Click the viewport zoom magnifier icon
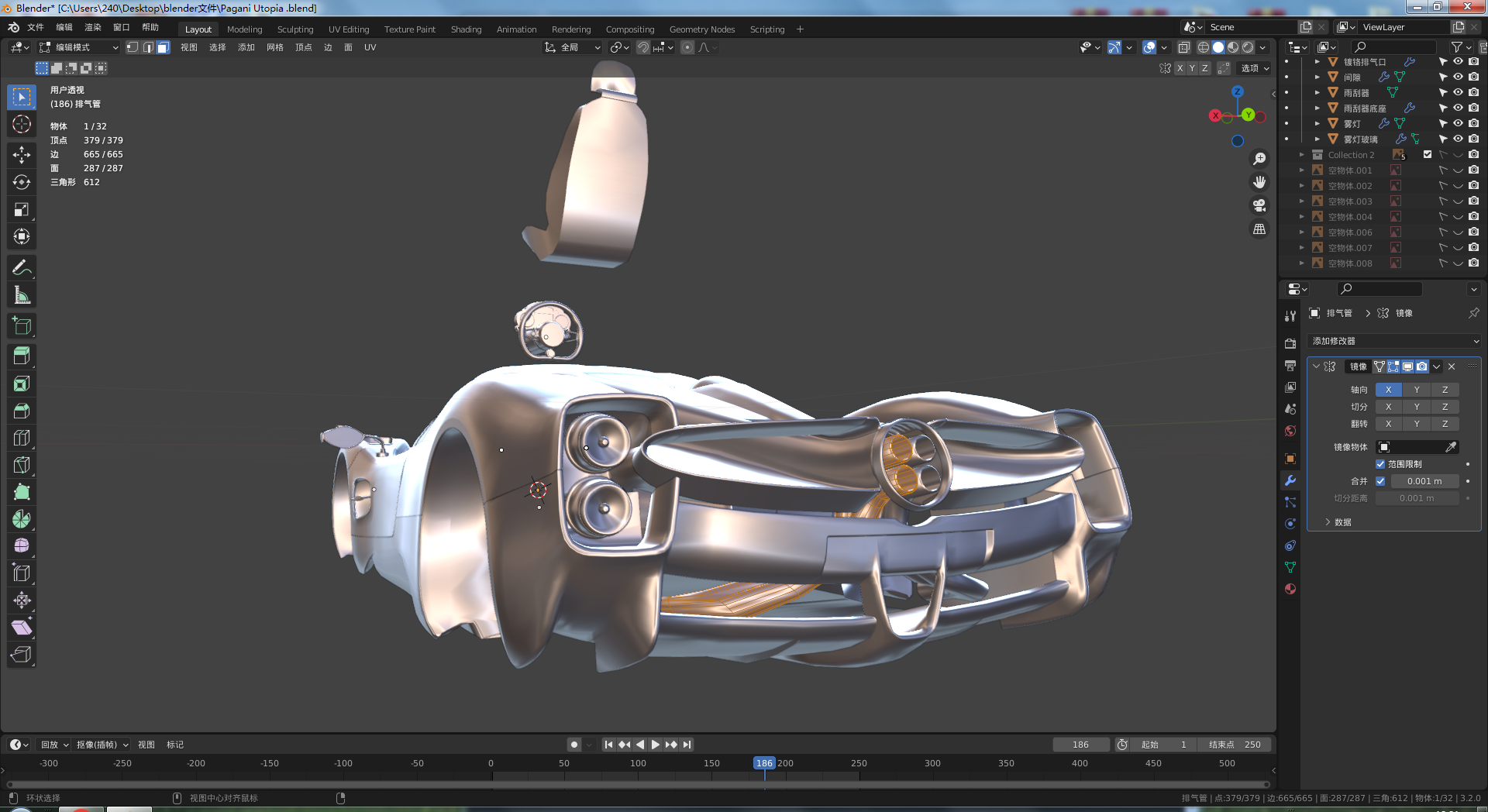Image resolution: width=1488 pixels, height=812 pixels. pos(1259,159)
